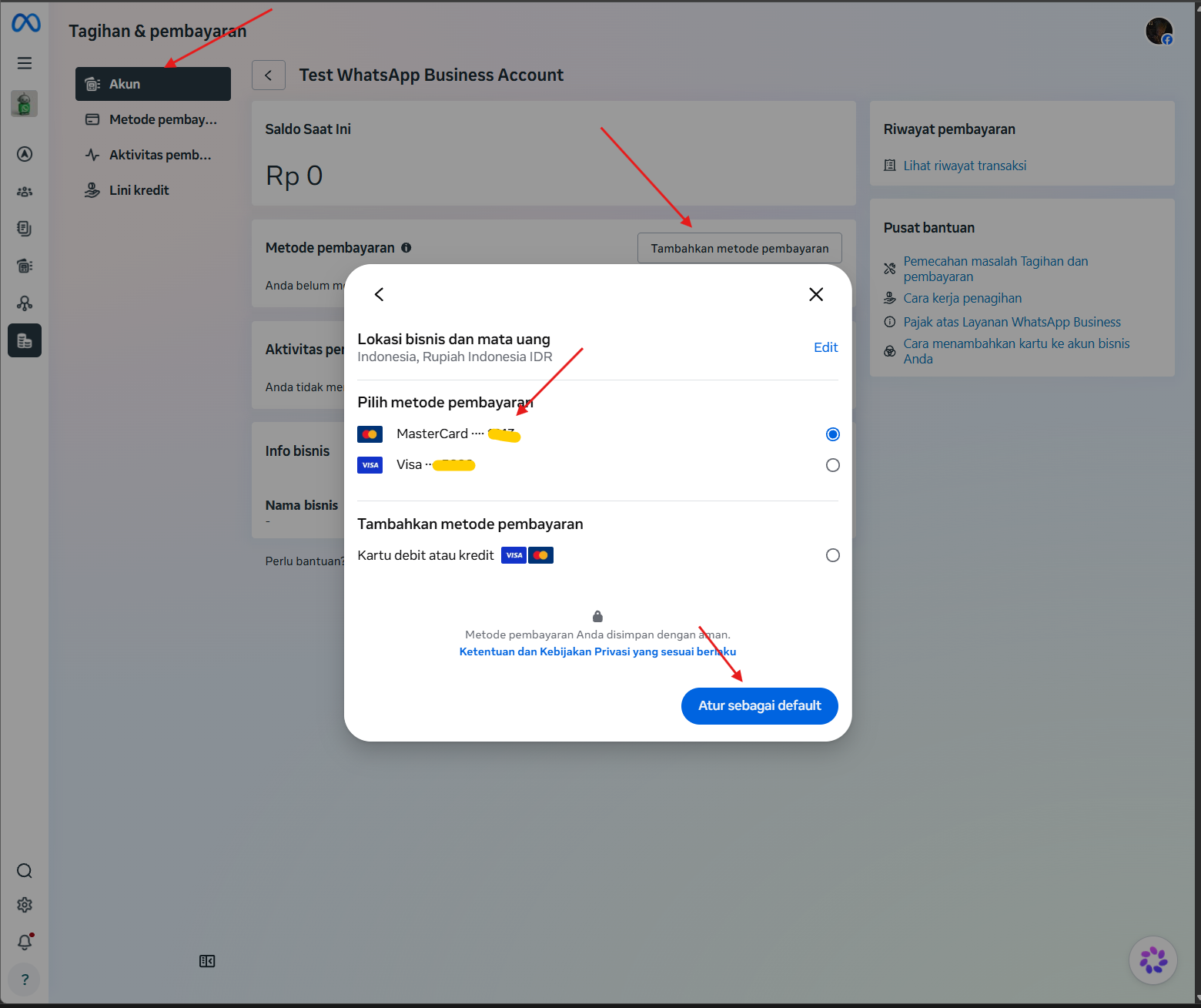The image size is (1201, 1008).
Task: Click the Visa logo in saved methods
Action: pos(370,465)
